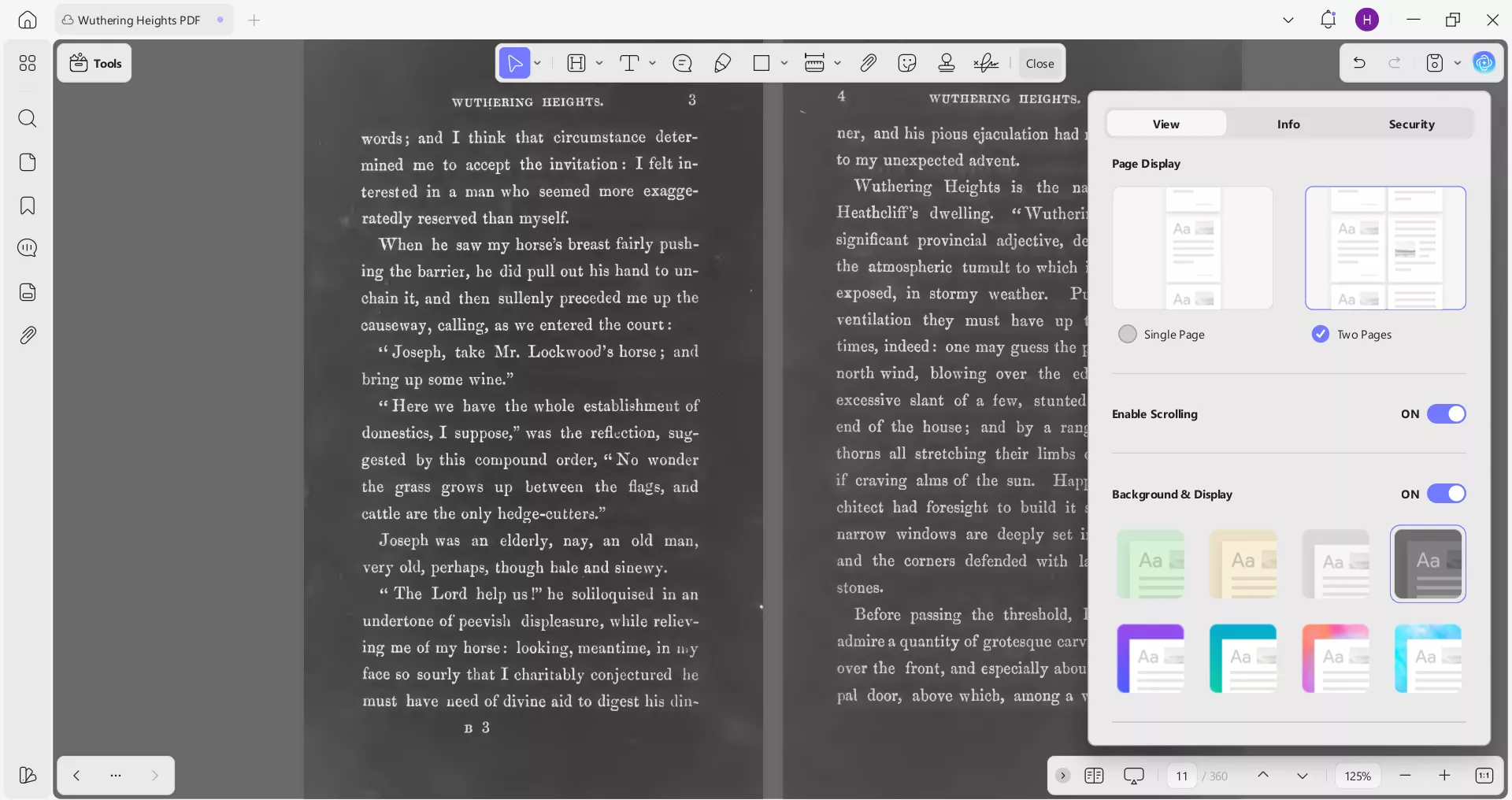Open the search panel in sidebar

tap(28, 119)
